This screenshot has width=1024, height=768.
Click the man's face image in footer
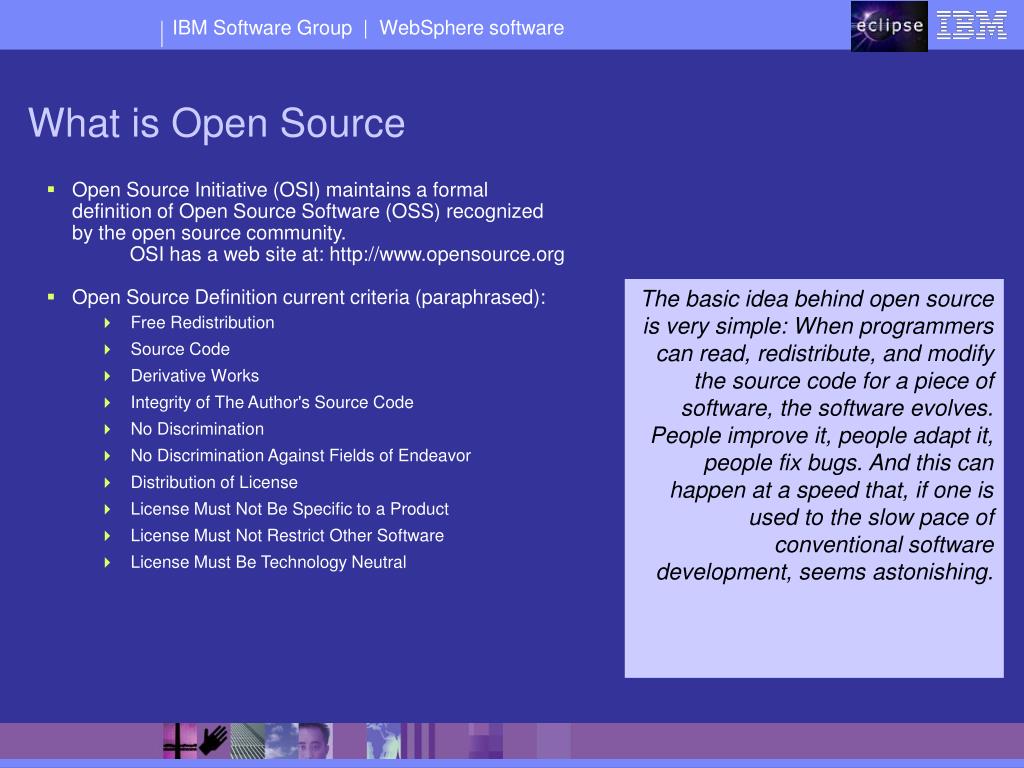(x=315, y=741)
